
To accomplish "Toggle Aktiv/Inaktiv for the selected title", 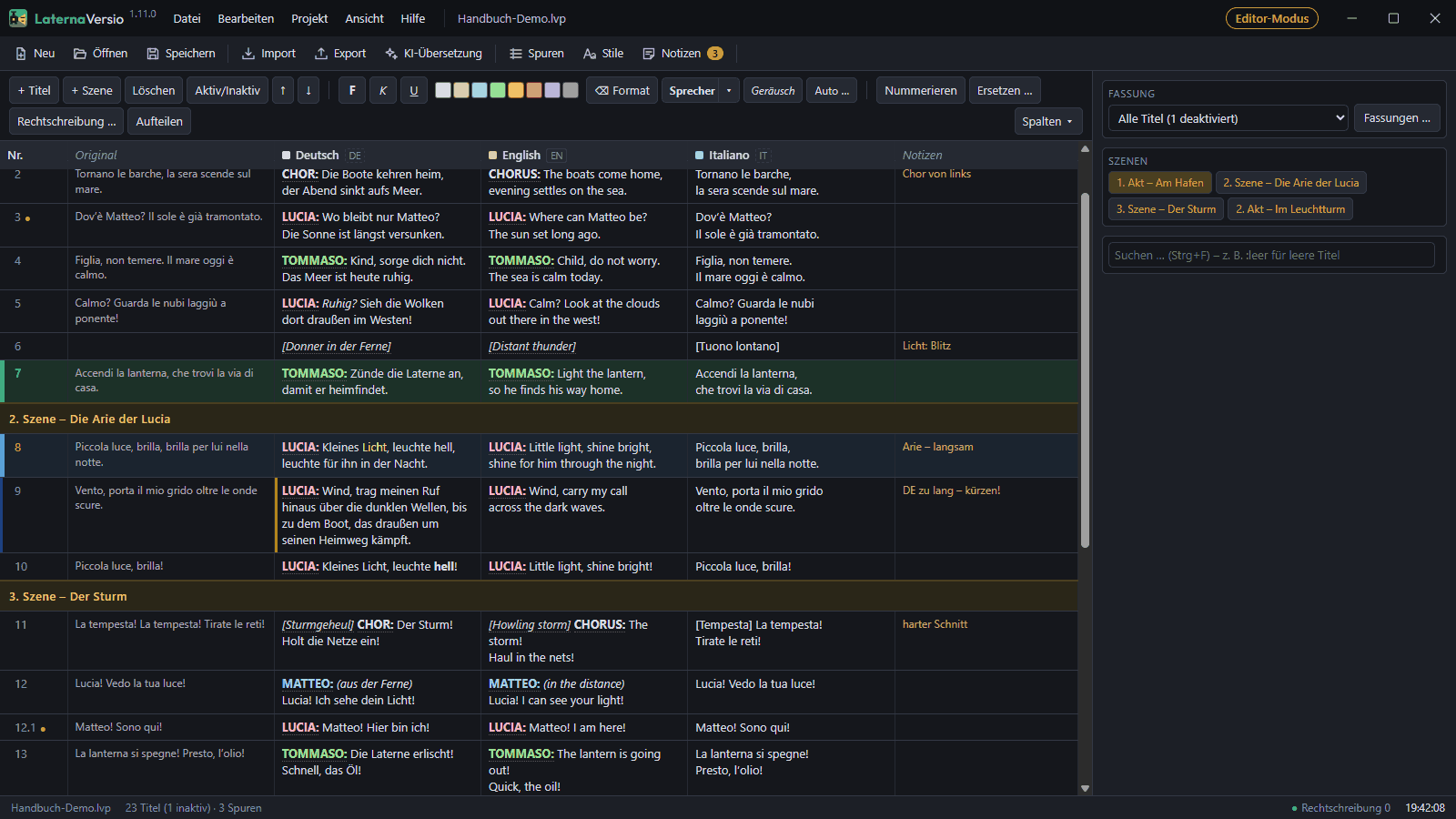I will (x=227, y=91).
